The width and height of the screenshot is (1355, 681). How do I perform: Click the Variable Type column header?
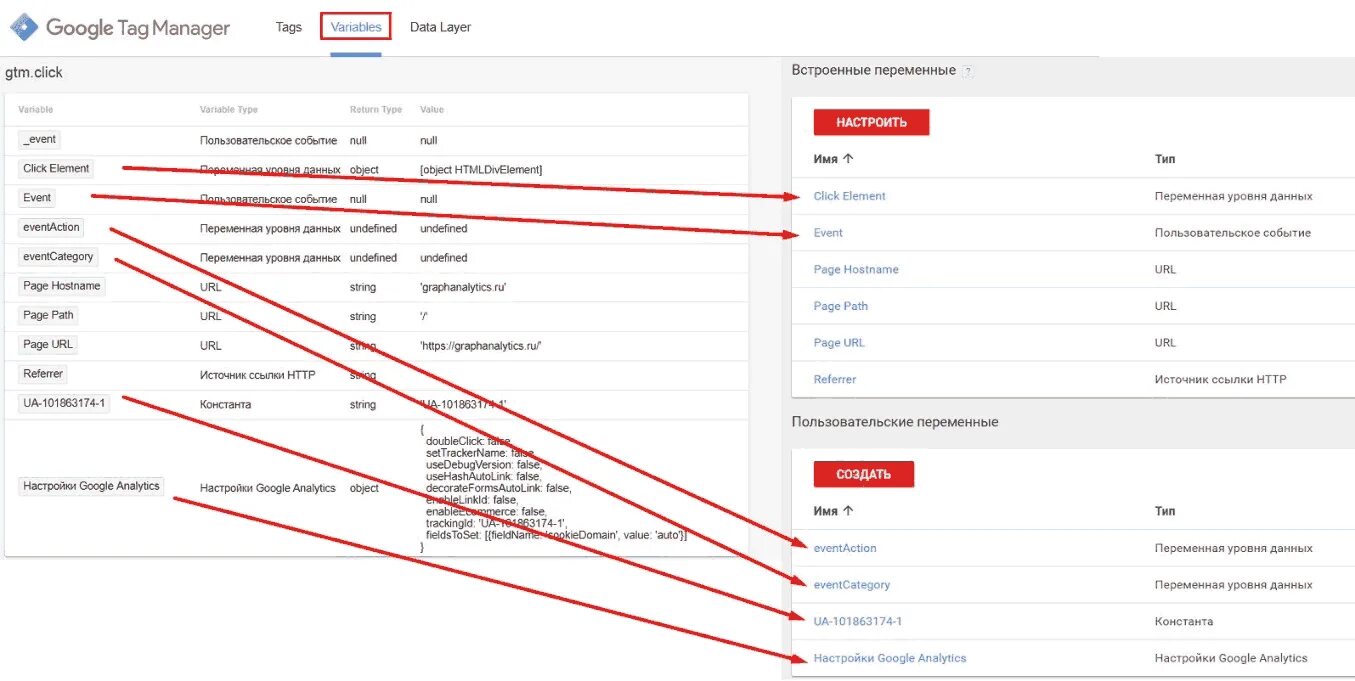point(229,109)
